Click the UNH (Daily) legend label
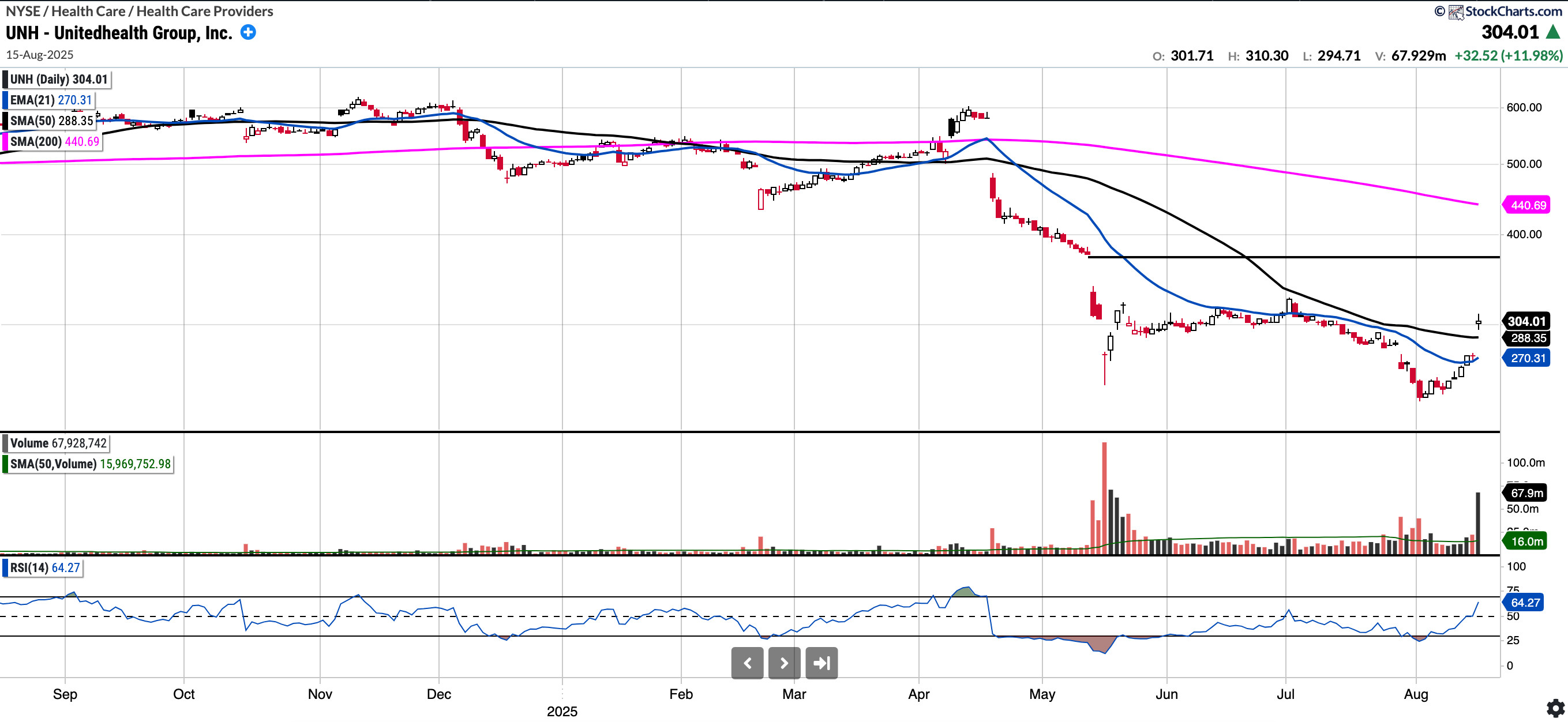This screenshot has width=1568, height=722. coord(58,79)
